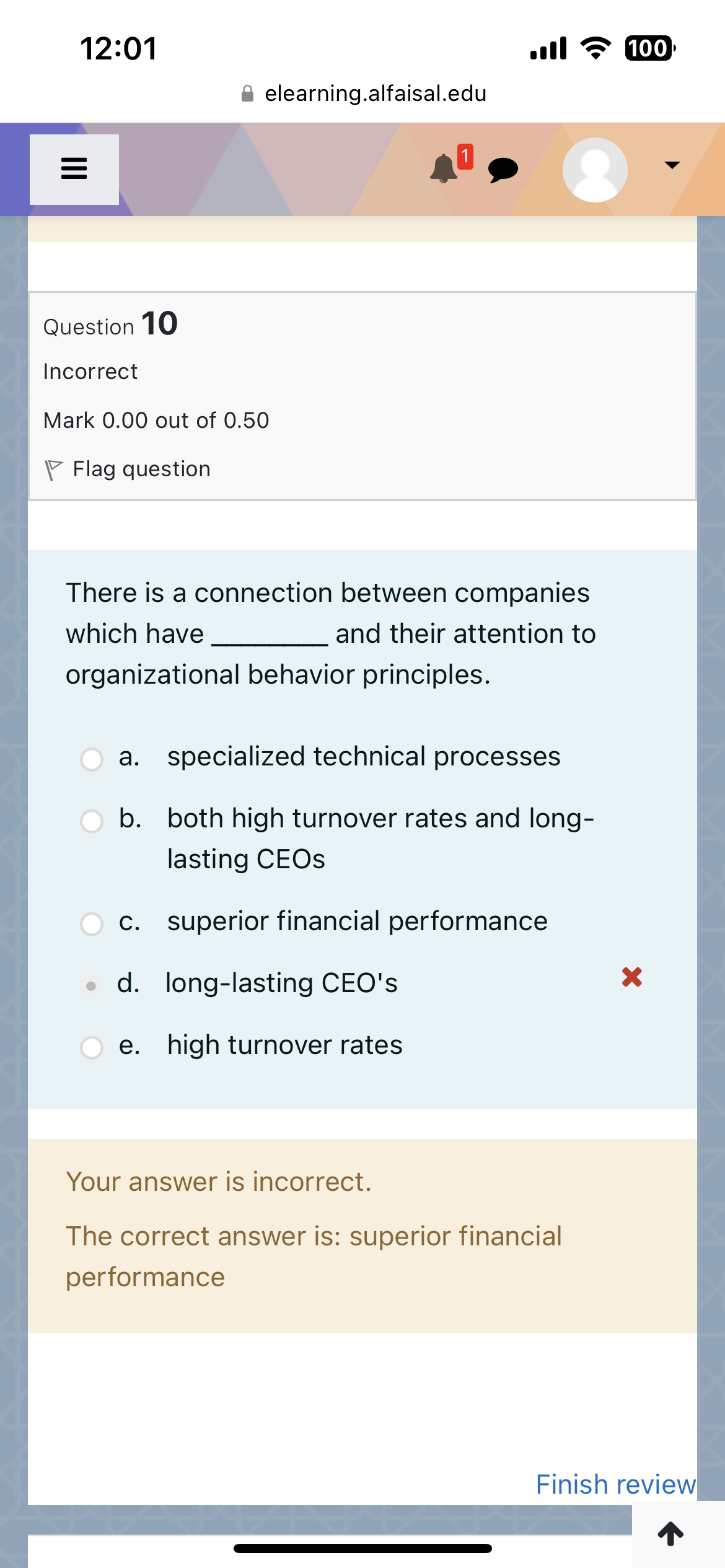Select answer e, high turnover rates
Screen dimensions: 725x1568
[92, 1048]
